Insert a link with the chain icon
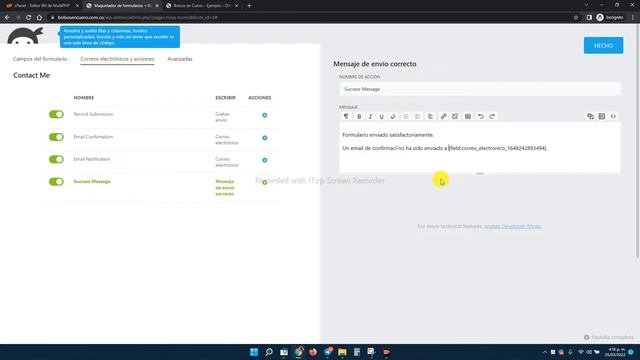This screenshot has height=360, width=640. (444, 116)
